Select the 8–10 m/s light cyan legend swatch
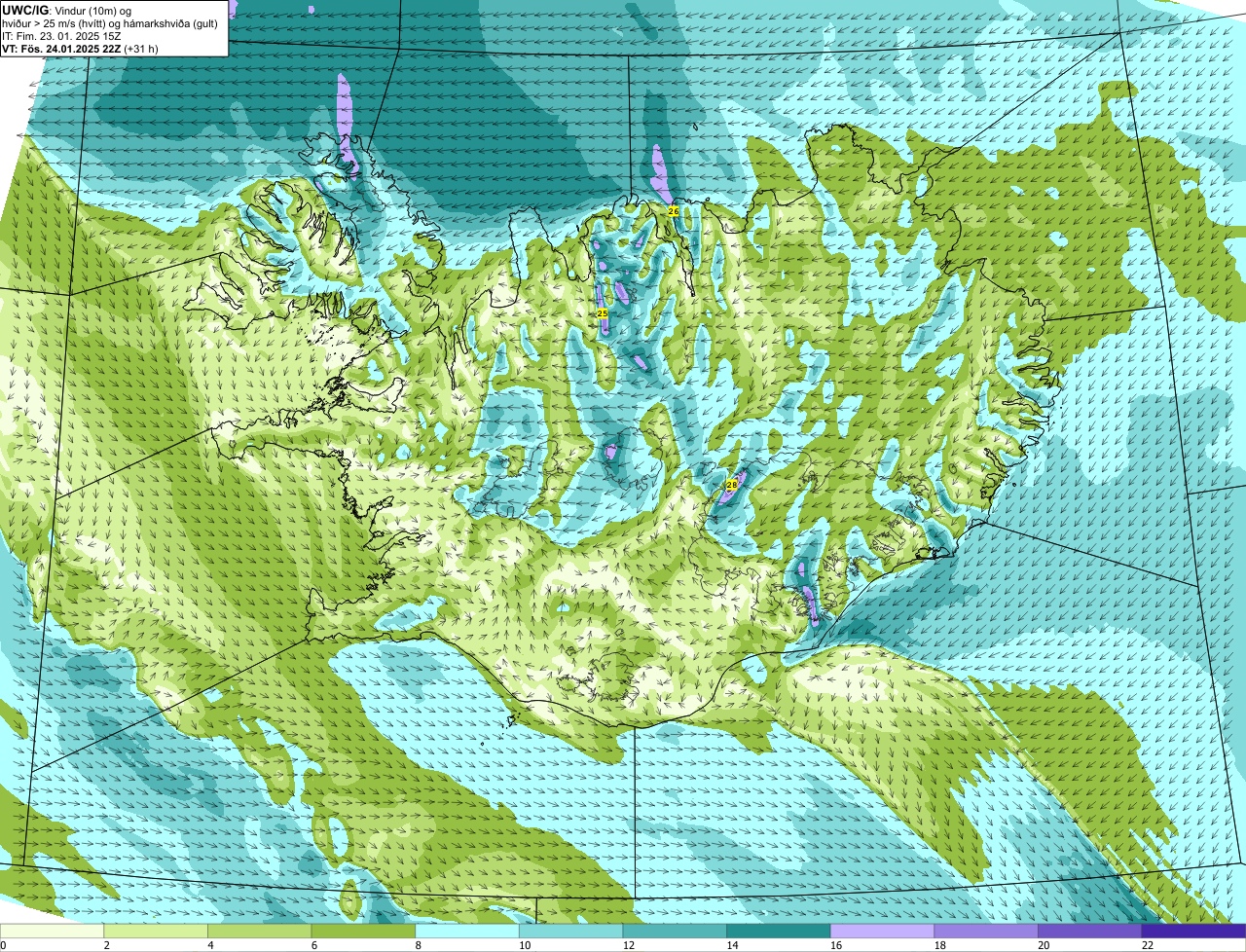The width and height of the screenshot is (1246, 952). pyautogui.click(x=467, y=931)
